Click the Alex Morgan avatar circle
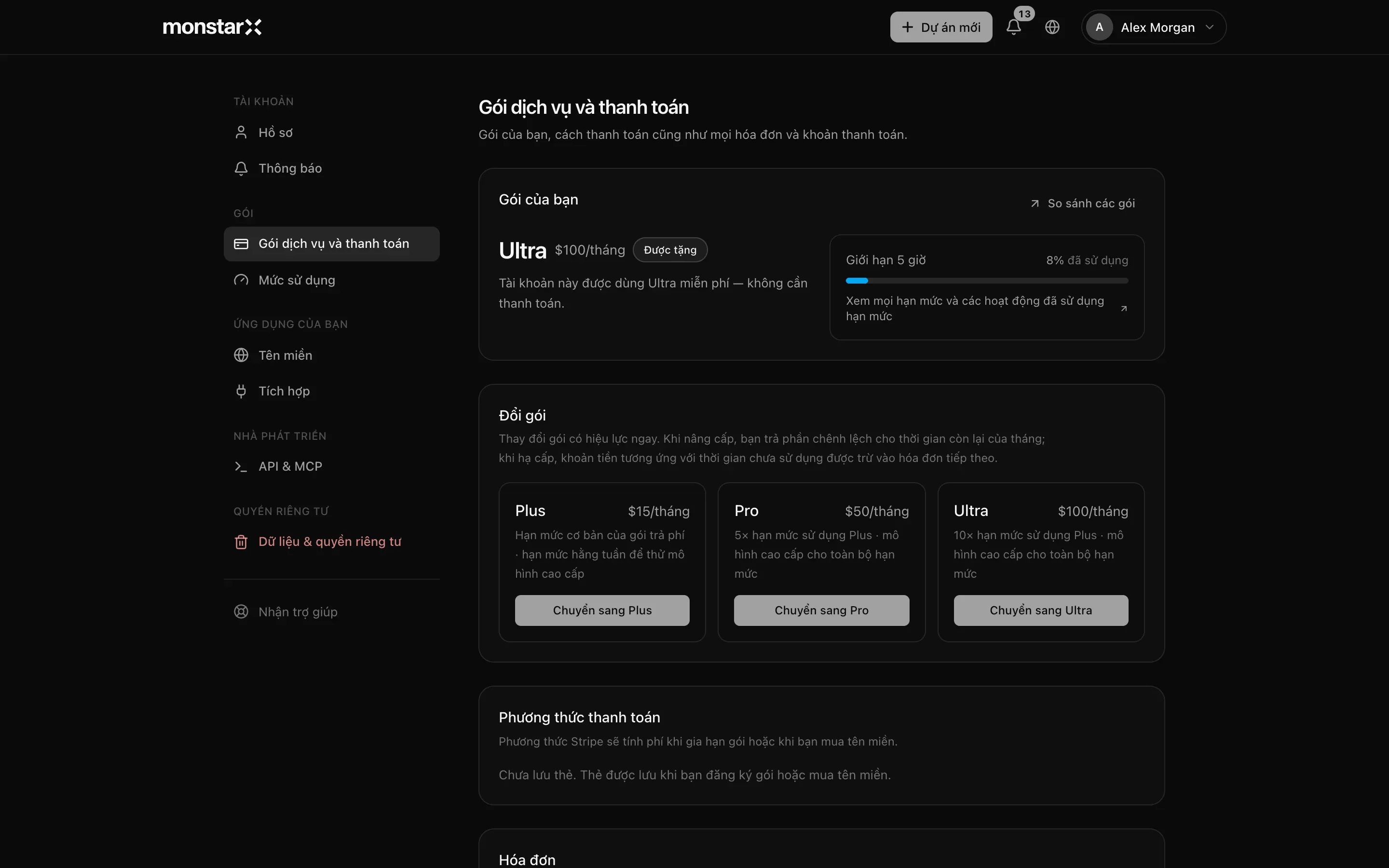The width and height of the screenshot is (1389, 868). click(1099, 27)
